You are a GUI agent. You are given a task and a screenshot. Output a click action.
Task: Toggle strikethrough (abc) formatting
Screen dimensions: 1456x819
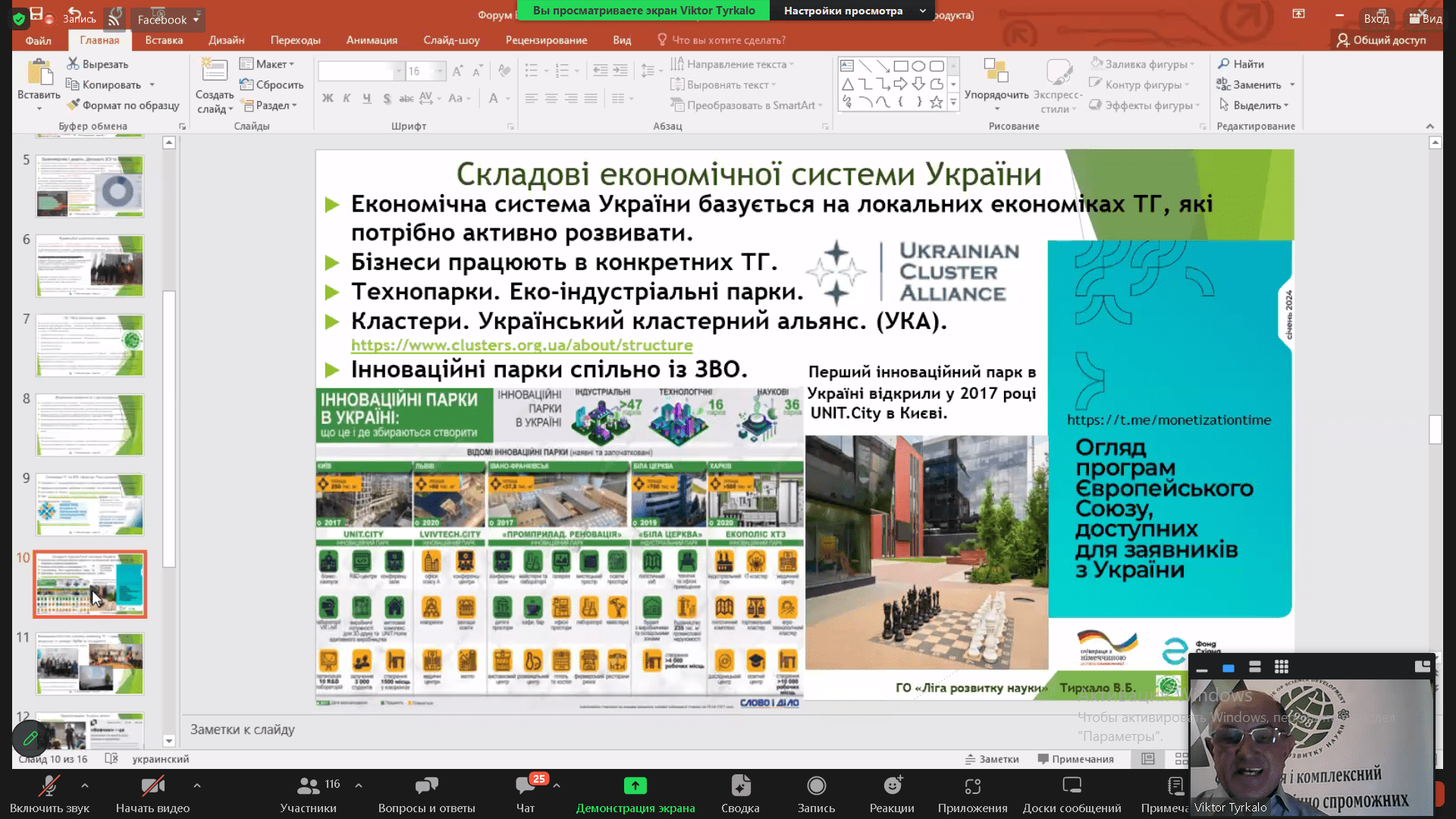tap(406, 98)
